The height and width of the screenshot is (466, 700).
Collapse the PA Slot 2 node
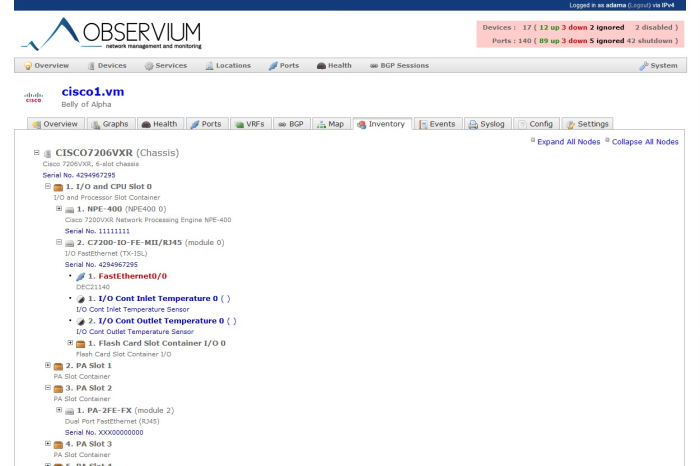coord(48,387)
